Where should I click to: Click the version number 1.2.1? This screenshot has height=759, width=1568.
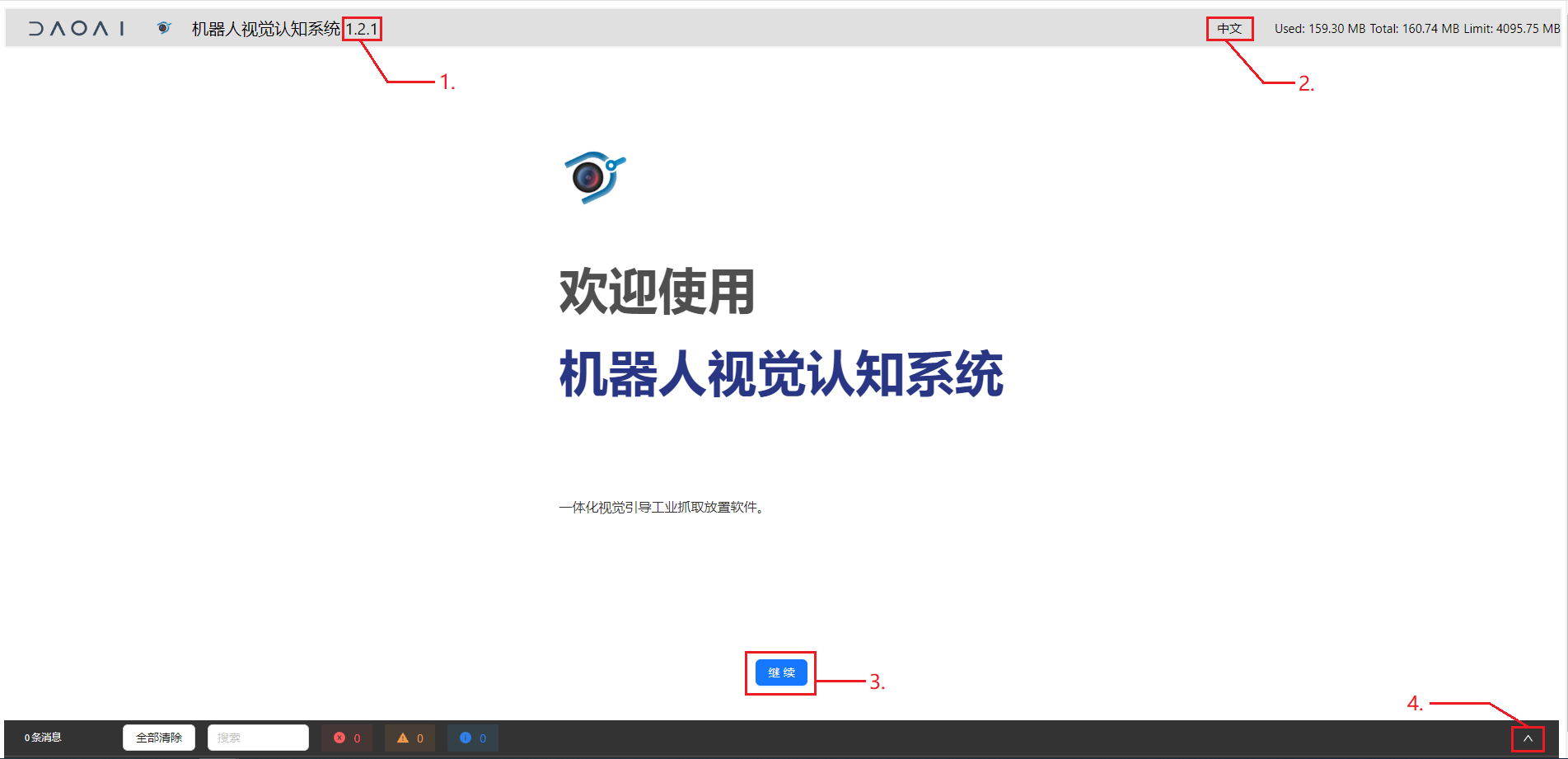[362, 29]
